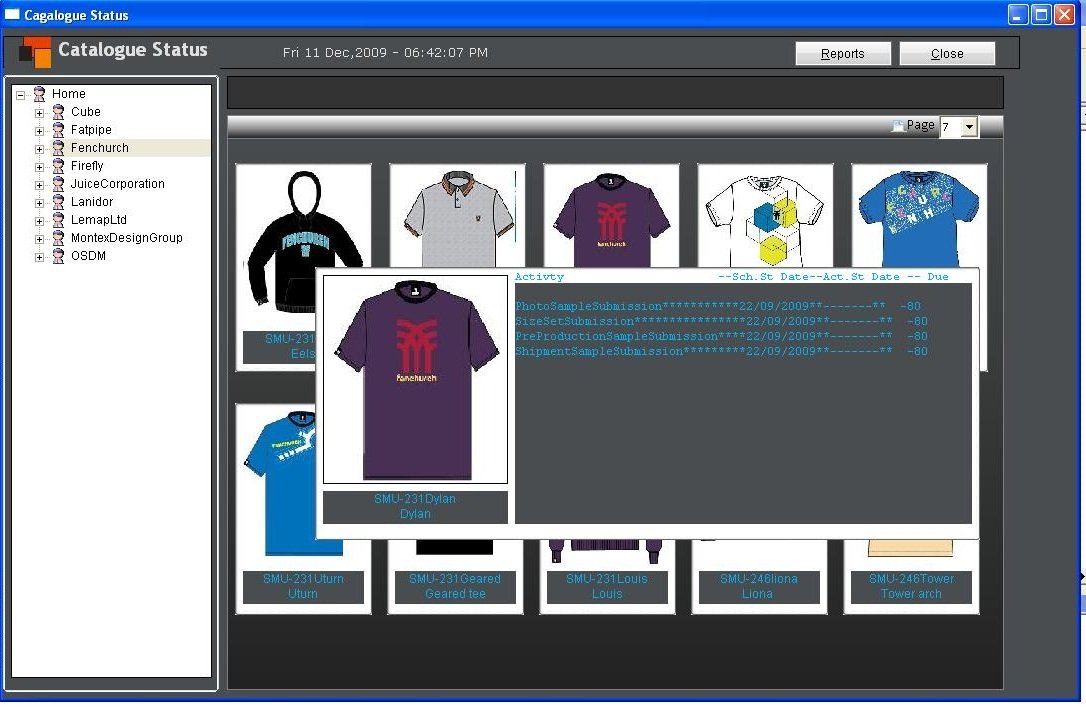Screen dimensions: 1086x710
Task: Select the grey polo shirt thumbnail
Action: tap(457, 215)
